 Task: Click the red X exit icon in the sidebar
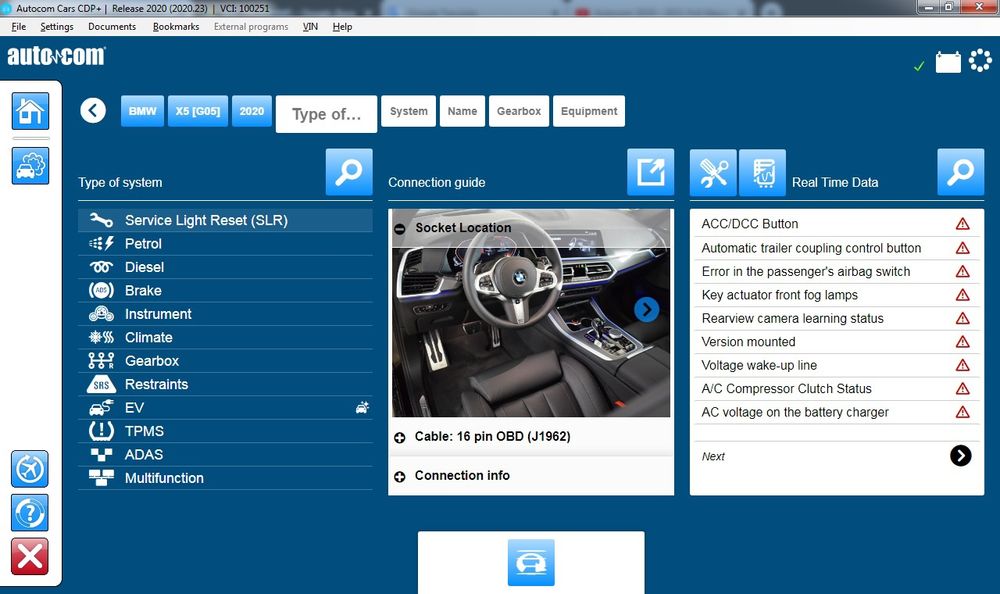tap(29, 556)
